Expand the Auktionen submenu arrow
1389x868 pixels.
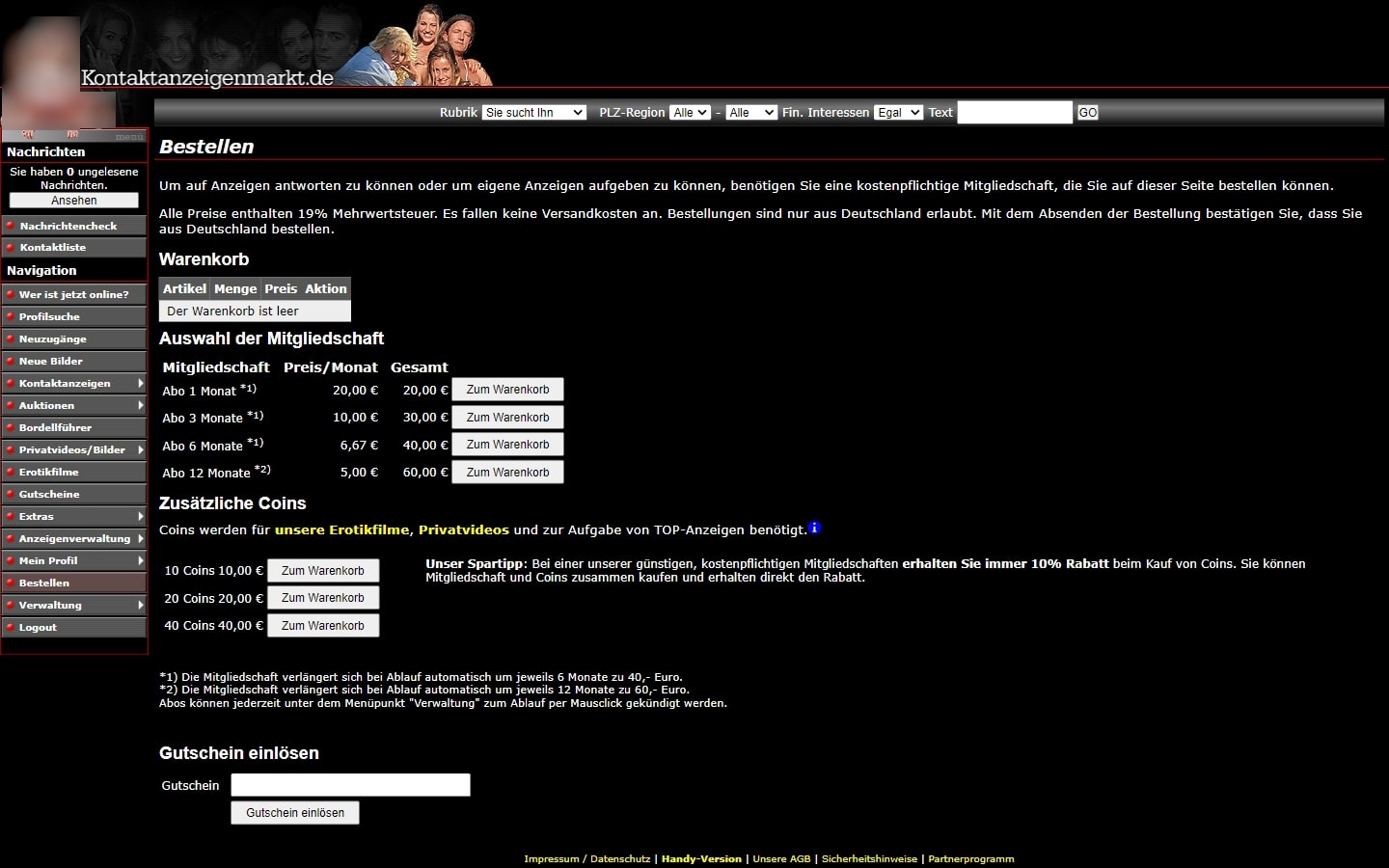tap(141, 405)
